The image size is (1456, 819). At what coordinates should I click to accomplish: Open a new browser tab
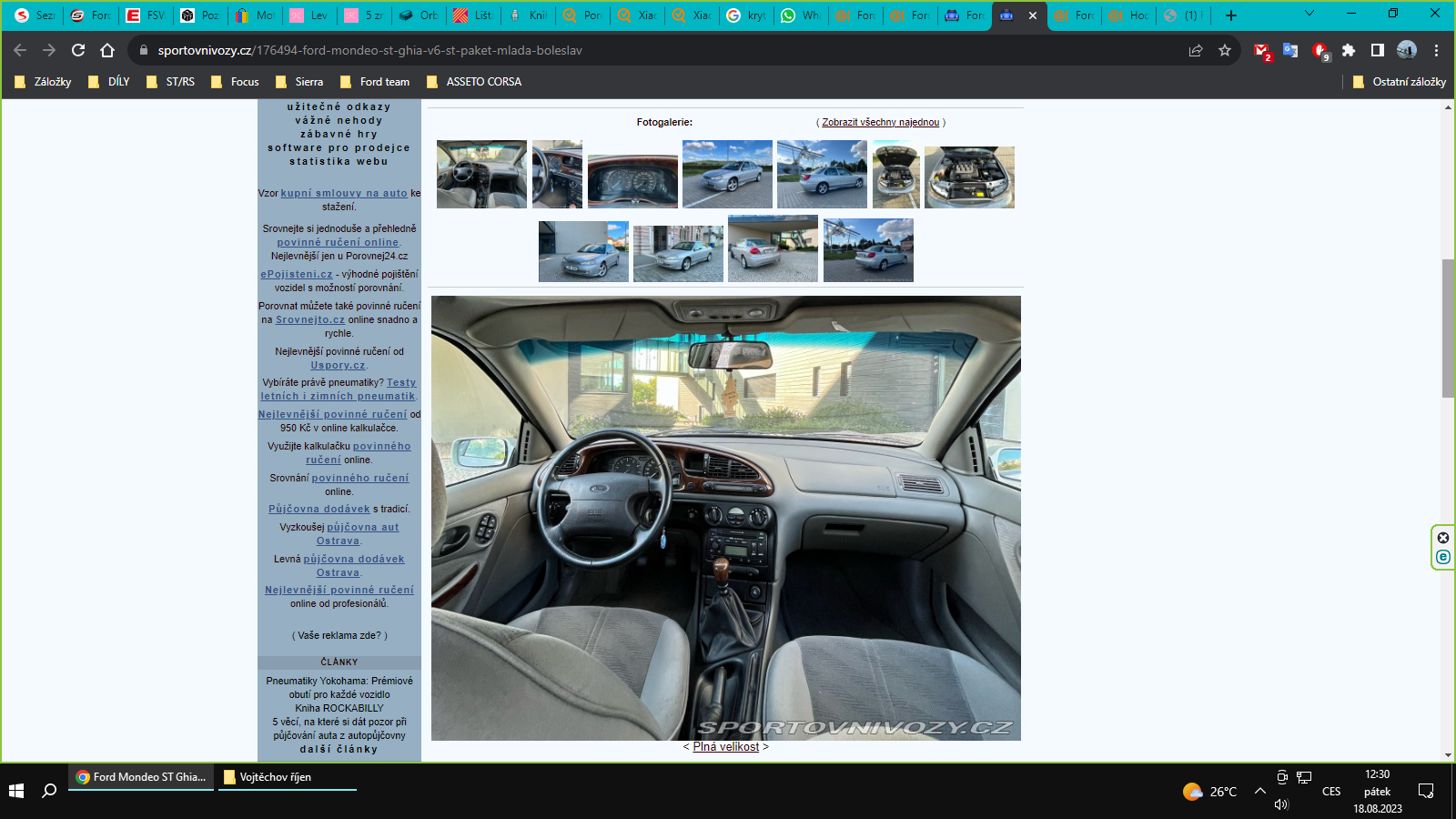pyautogui.click(x=1231, y=15)
